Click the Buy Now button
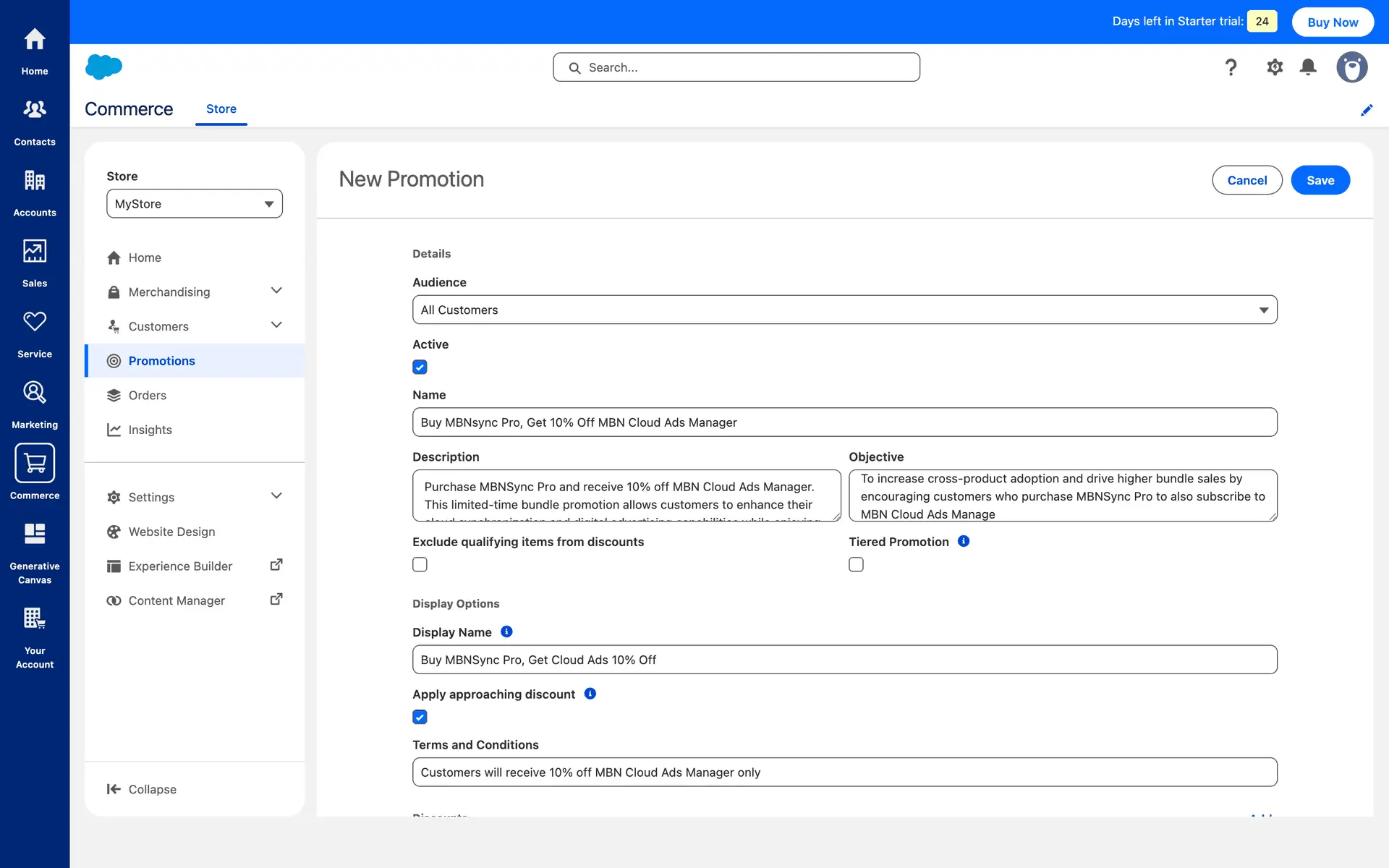This screenshot has height=868, width=1389. point(1332,22)
